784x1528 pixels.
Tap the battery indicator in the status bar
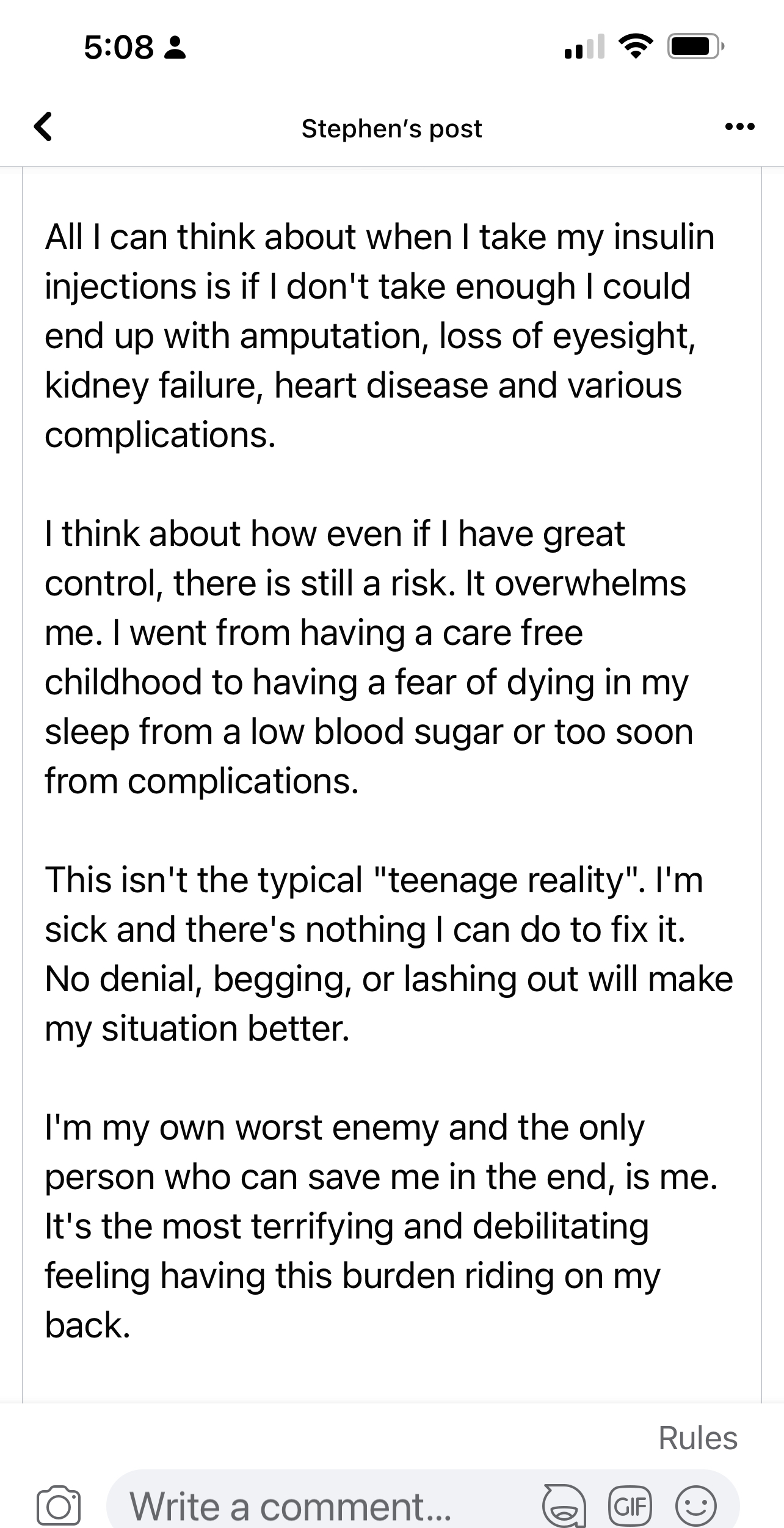point(695,48)
